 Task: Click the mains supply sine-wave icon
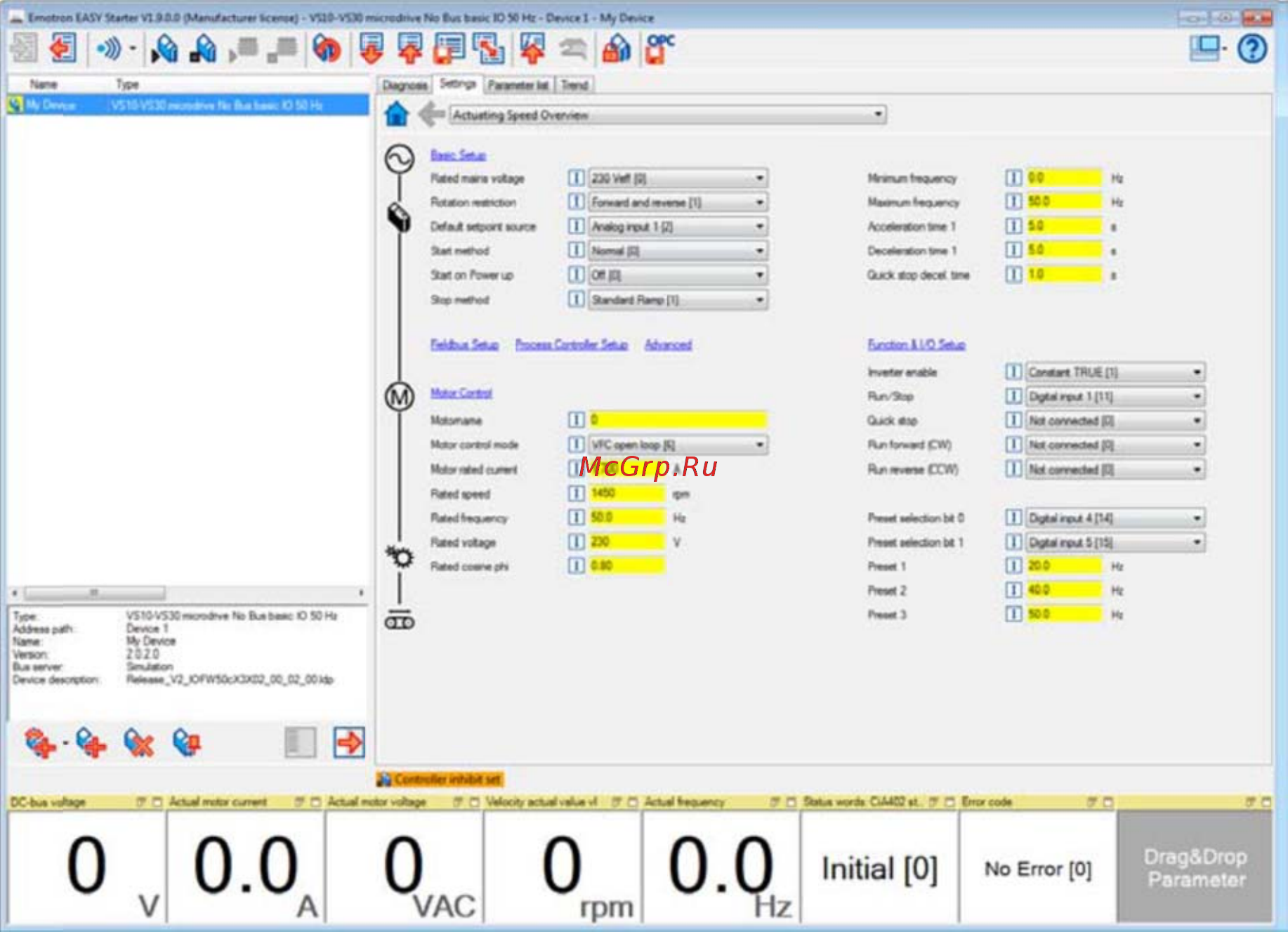point(399,159)
